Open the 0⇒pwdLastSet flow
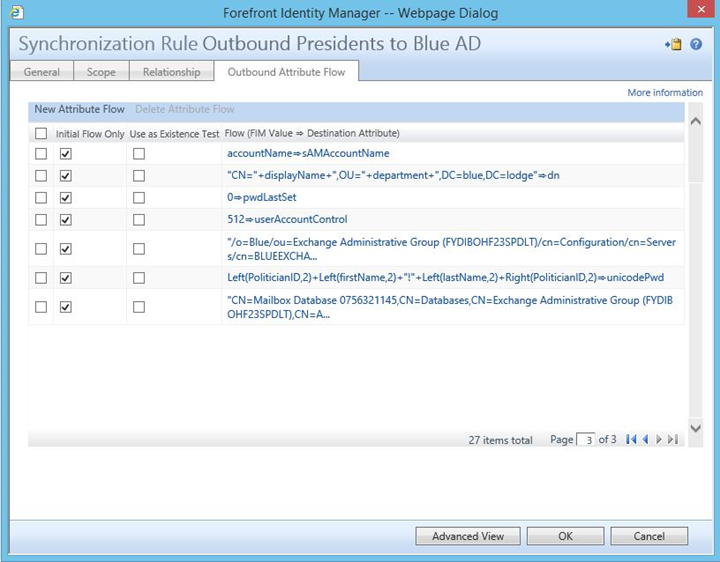This screenshot has height=562, width=720. point(262,197)
